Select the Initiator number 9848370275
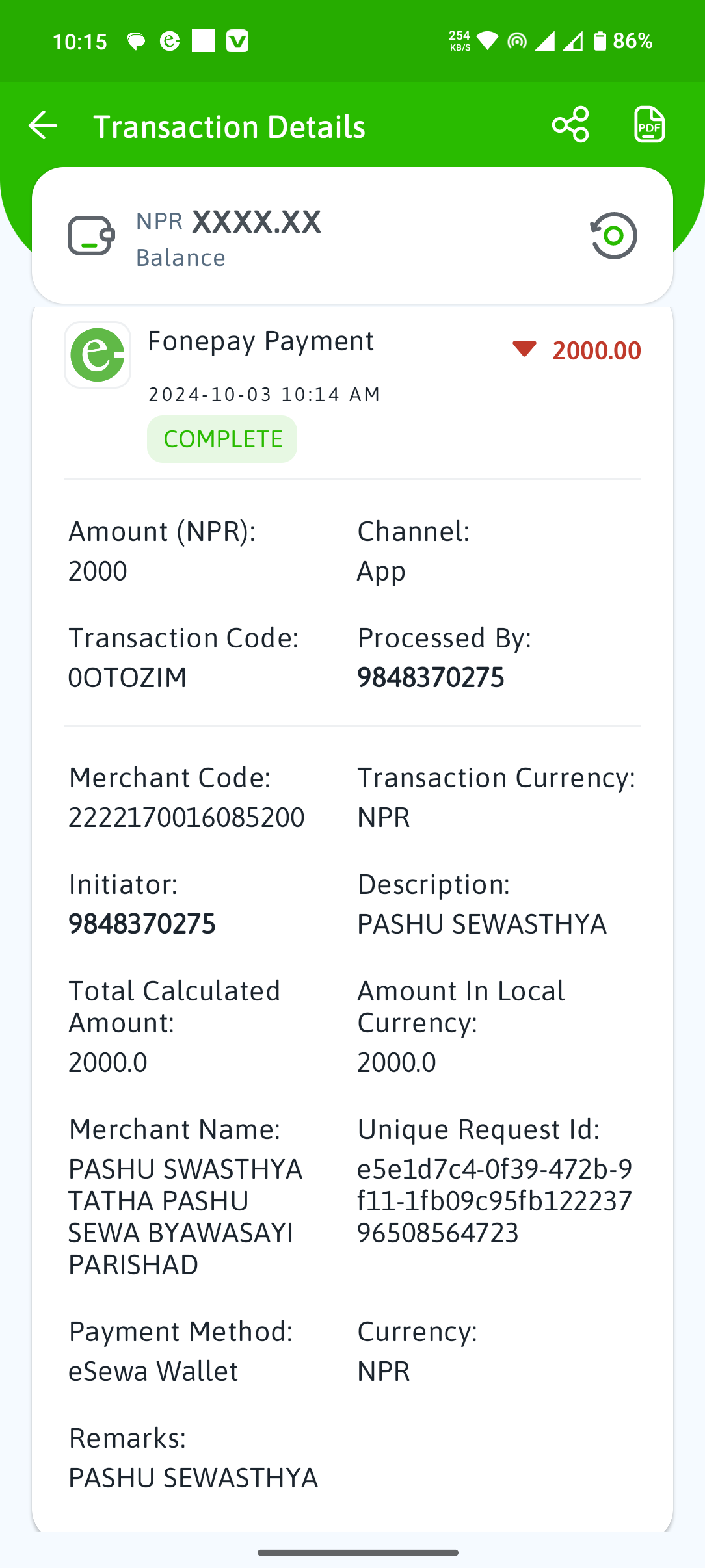The height and width of the screenshot is (1568, 705). tap(142, 924)
